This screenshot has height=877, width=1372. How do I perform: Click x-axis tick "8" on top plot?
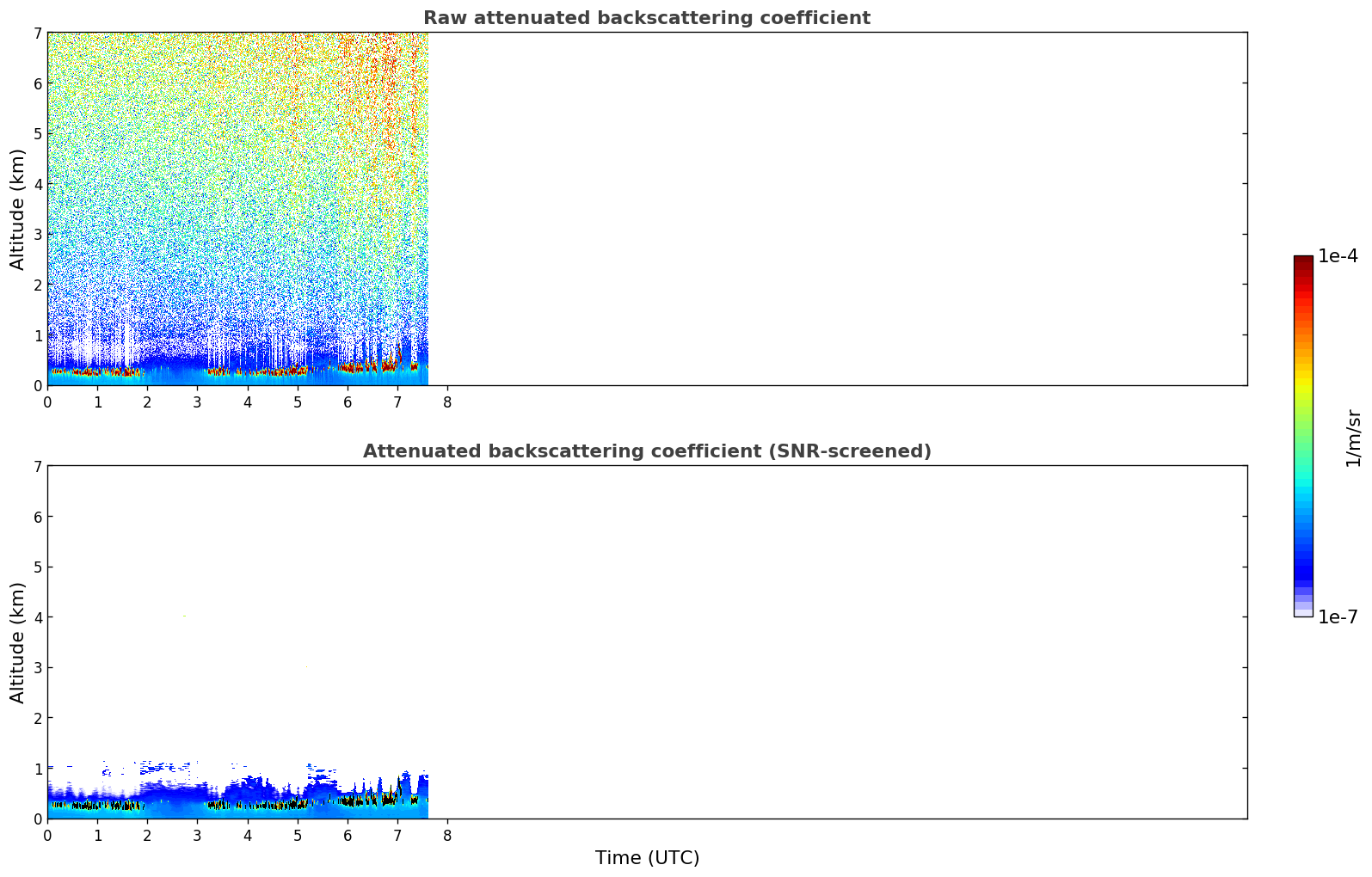tap(447, 402)
